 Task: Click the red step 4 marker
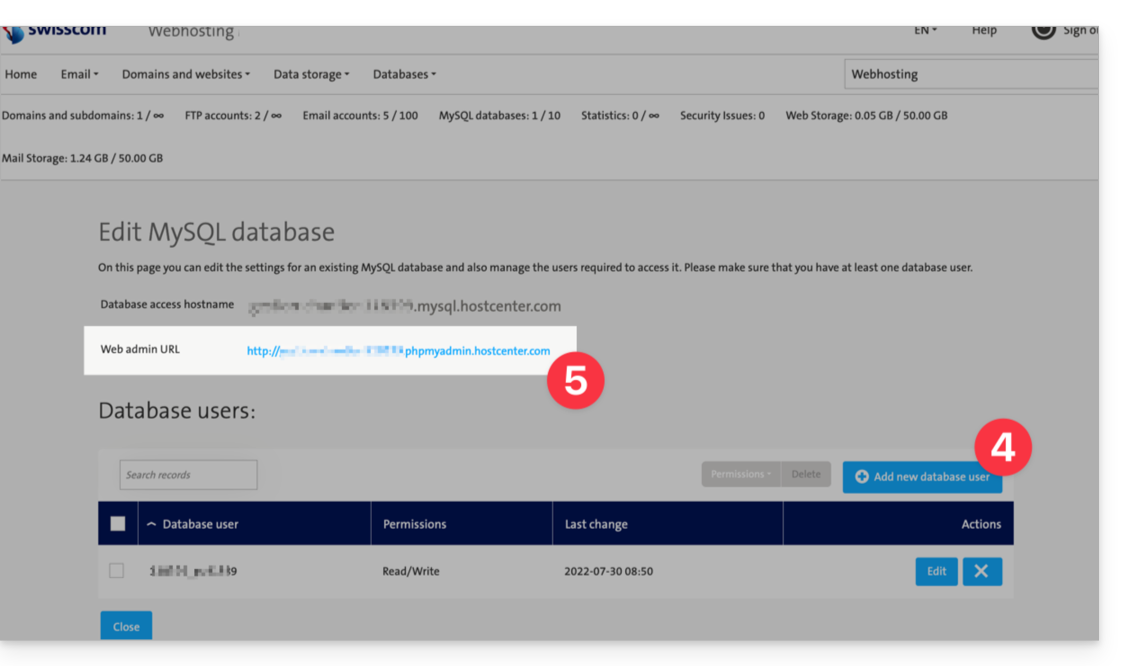pos(1002,447)
